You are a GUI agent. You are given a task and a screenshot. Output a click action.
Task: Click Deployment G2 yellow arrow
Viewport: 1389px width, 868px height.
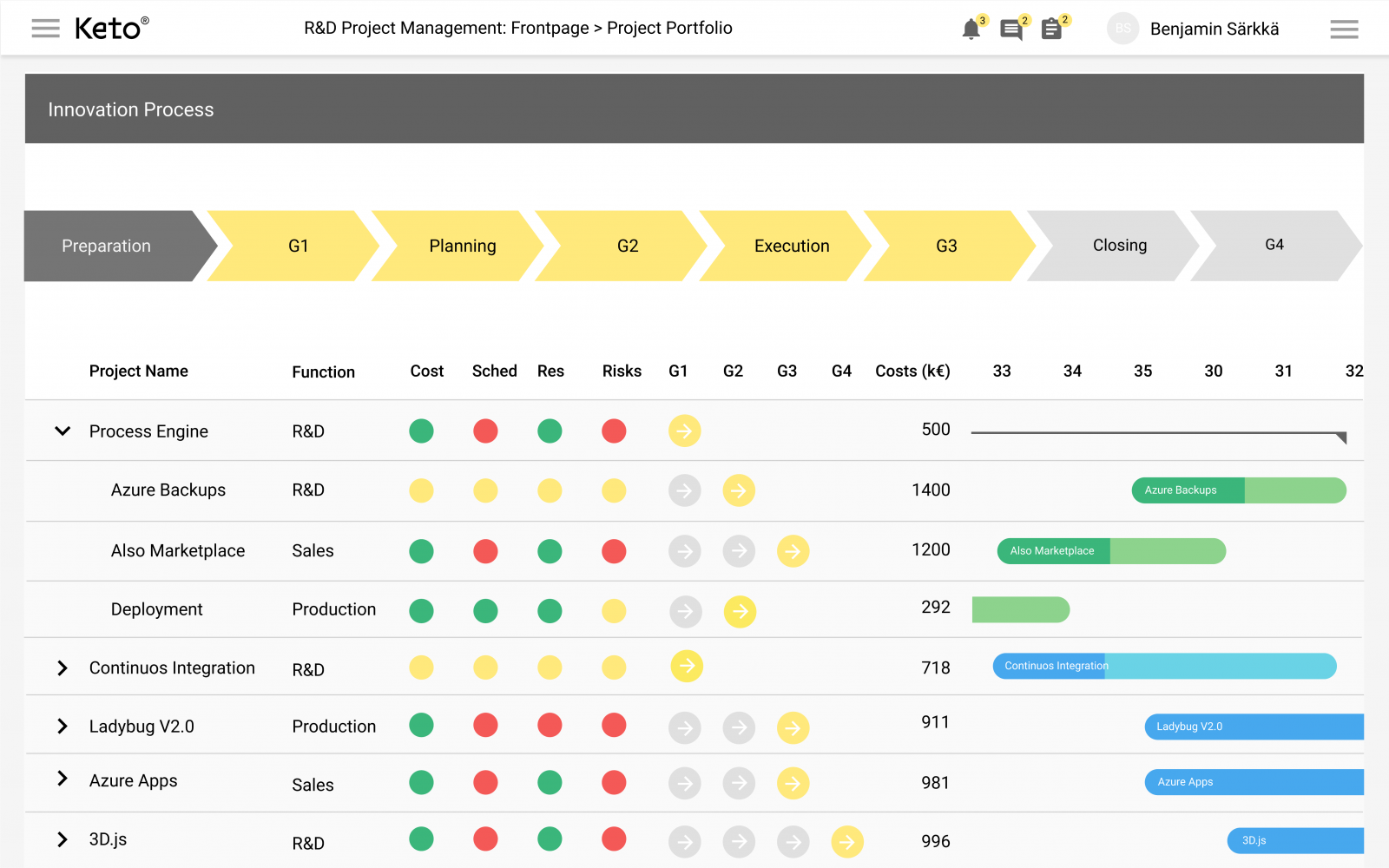[x=740, y=611]
